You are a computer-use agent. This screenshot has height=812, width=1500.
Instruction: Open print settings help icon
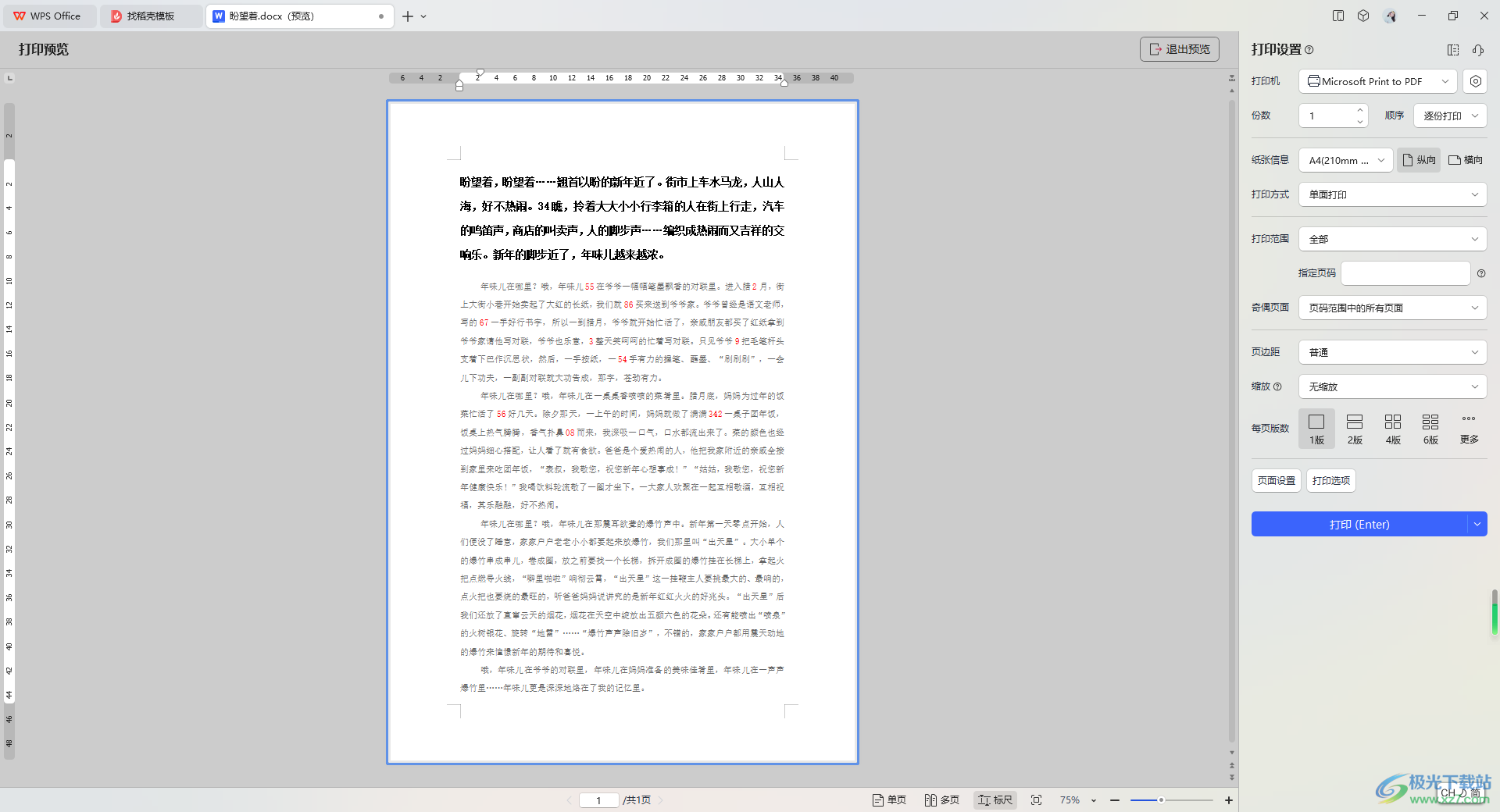[1309, 50]
